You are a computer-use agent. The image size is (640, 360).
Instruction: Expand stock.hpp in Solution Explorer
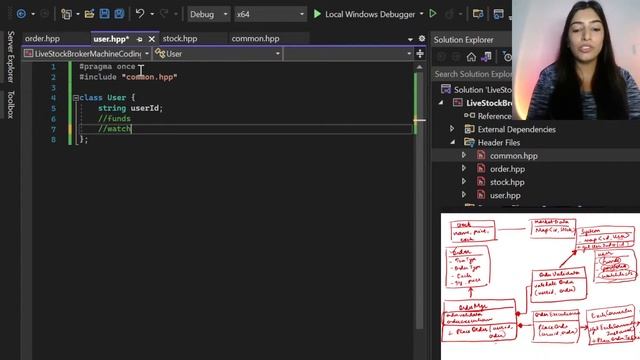click(x=464, y=181)
